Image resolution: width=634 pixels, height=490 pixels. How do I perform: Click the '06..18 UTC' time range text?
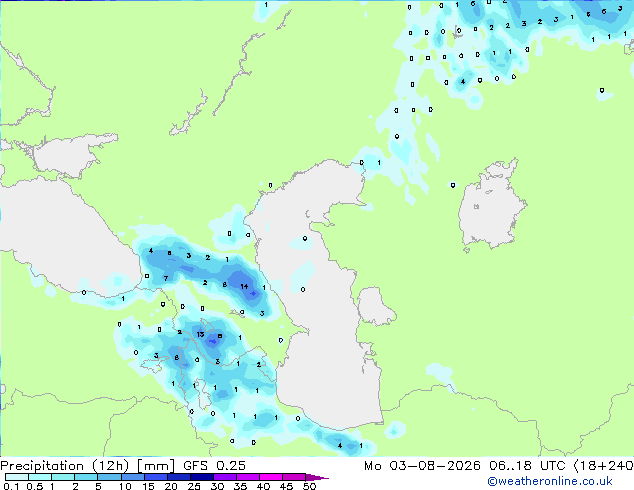[x=527, y=466]
